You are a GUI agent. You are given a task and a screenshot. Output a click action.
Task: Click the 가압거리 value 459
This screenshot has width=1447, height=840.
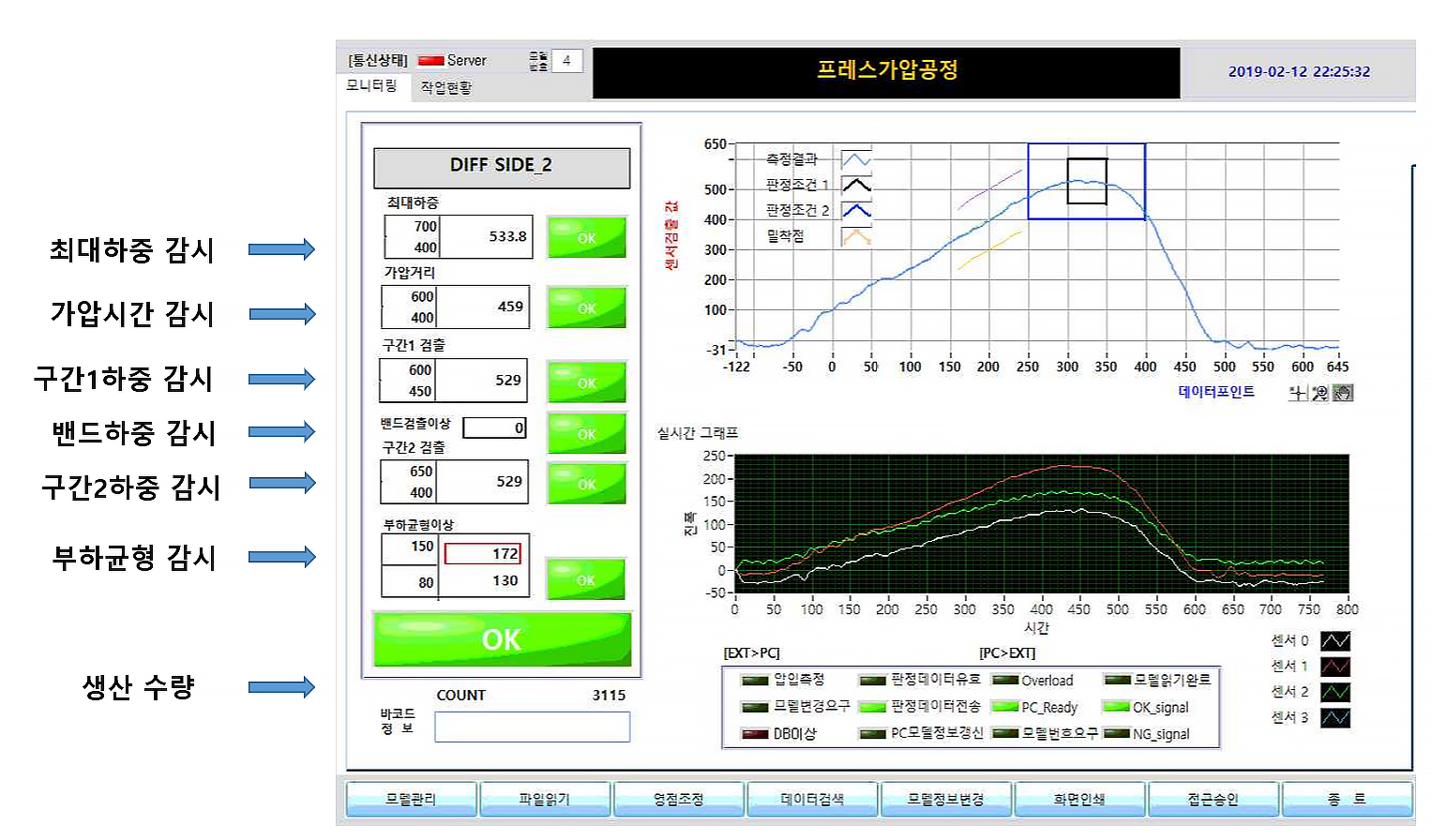click(510, 307)
